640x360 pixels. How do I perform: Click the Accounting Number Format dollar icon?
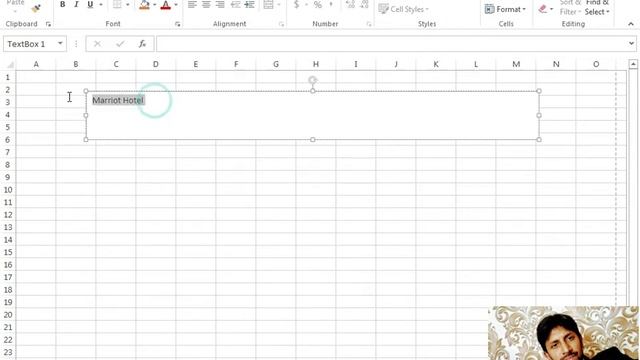(x=297, y=4)
